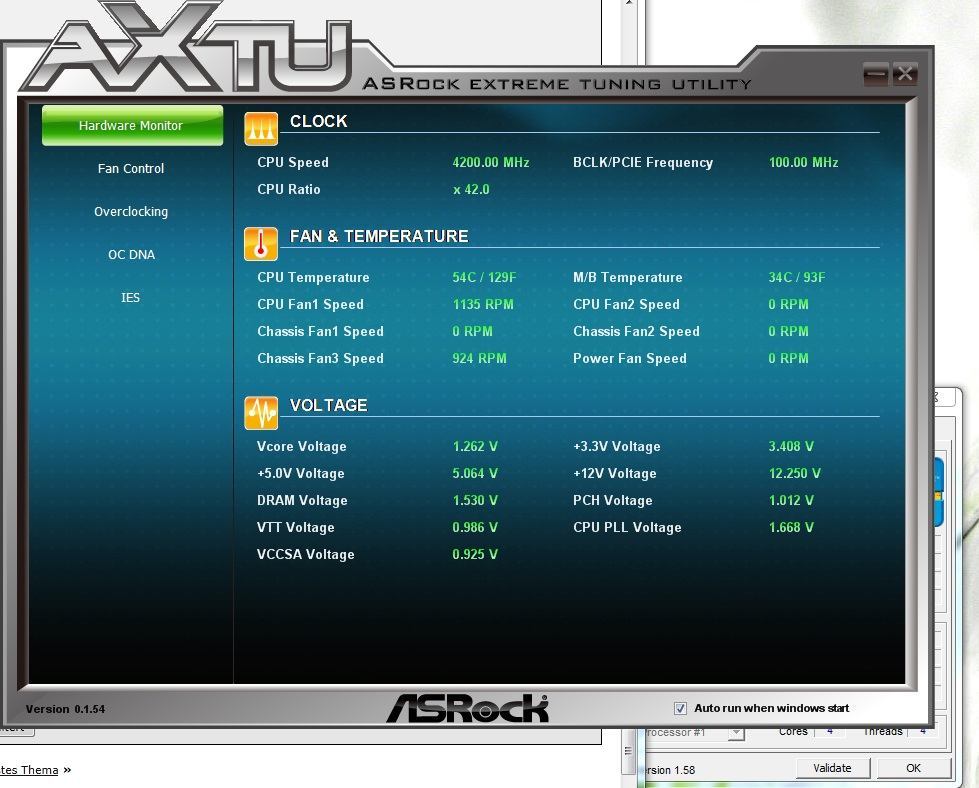Click Chassis Fan3 Speed 924 RPM
The height and width of the screenshot is (788, 979).
point(480,358)
